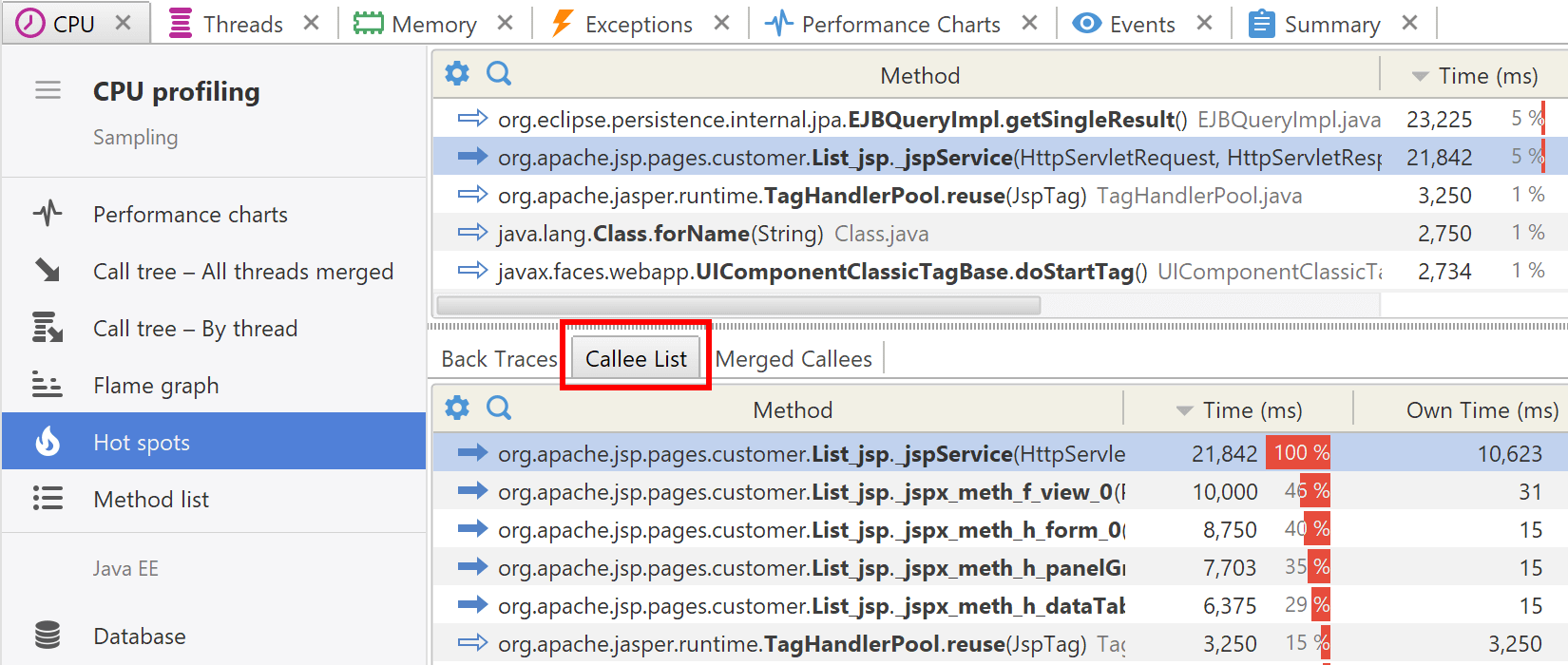The image size is (1568, 665).
Task: Close the Performance Charts tab
Action: pos(1029,23)
